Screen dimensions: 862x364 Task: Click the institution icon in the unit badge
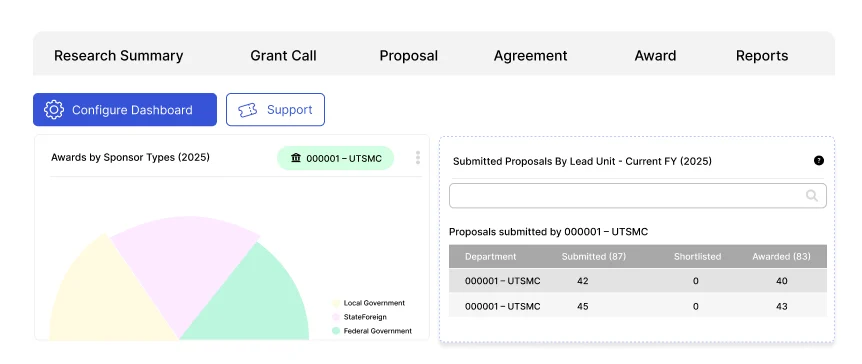pos(296,158)
